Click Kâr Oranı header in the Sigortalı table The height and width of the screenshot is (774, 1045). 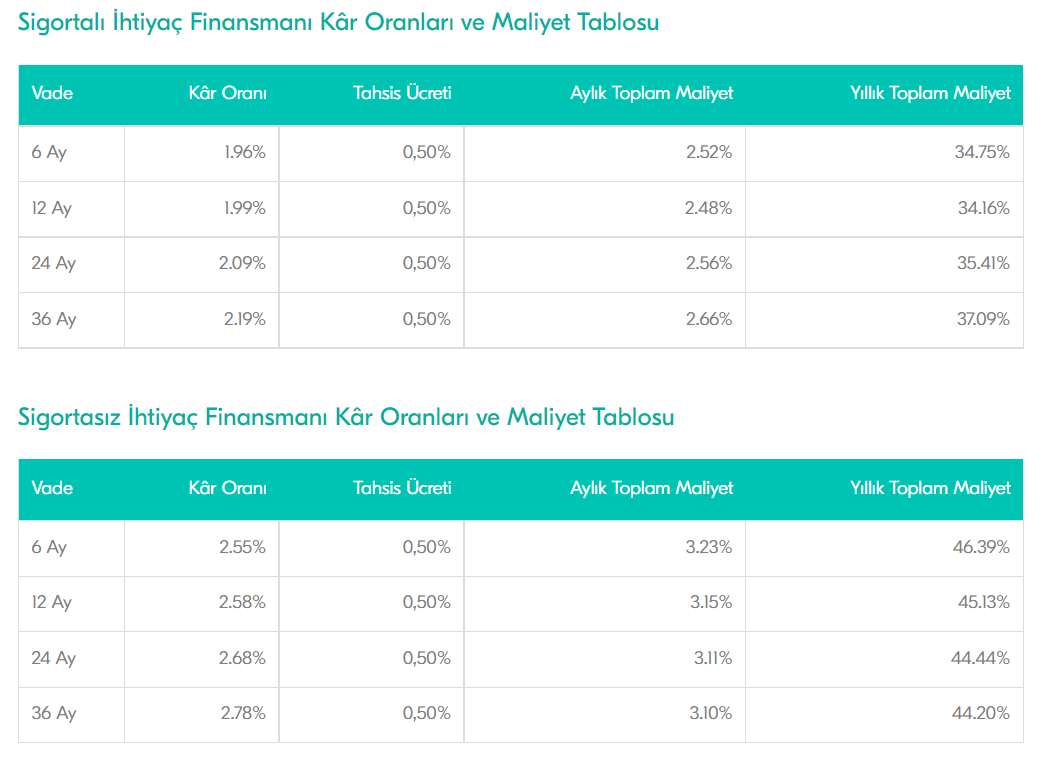coord(228,93)
